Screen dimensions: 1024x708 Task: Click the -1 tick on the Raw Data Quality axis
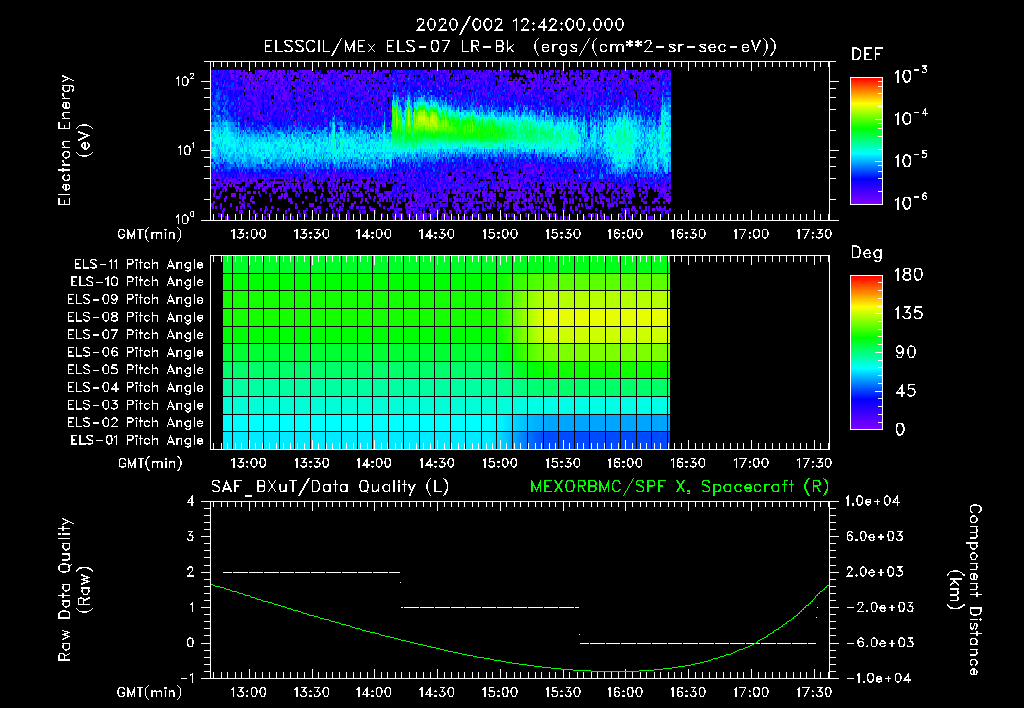click(187, 679)
